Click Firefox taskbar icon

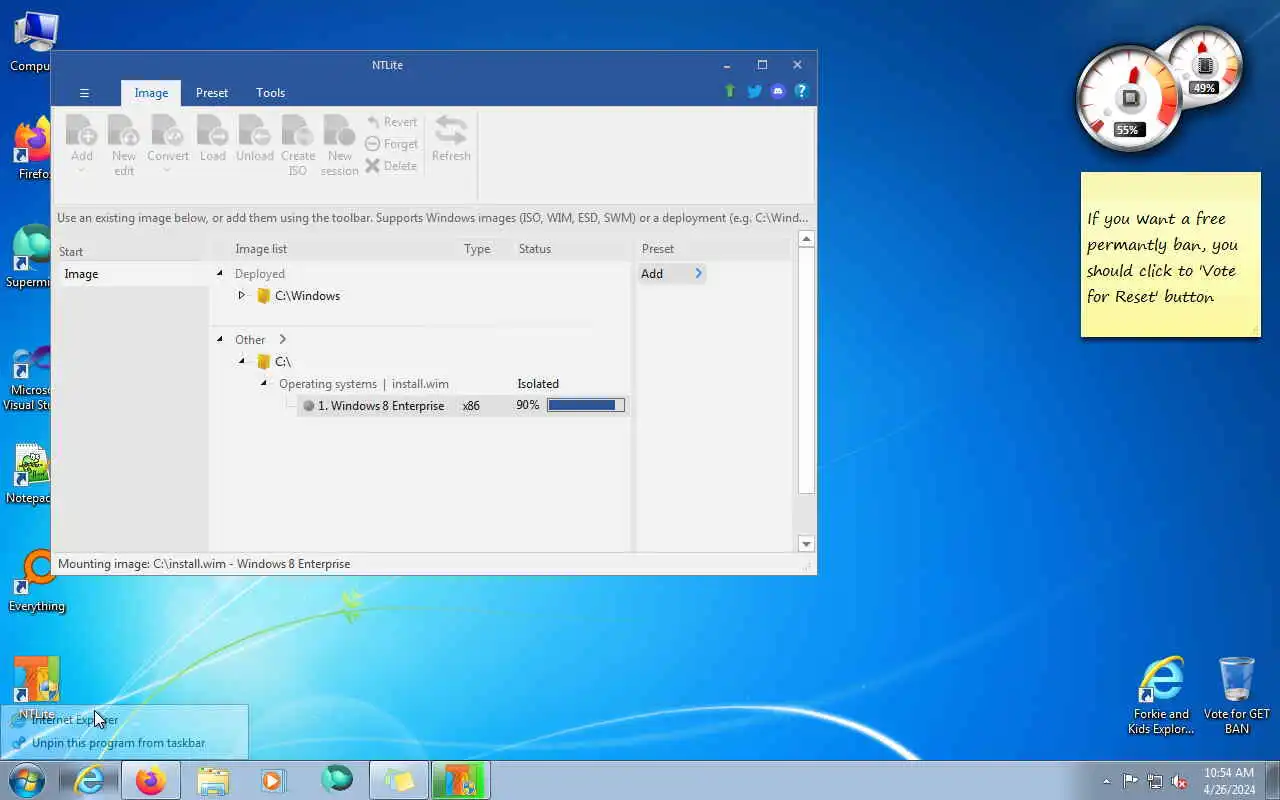151,780
